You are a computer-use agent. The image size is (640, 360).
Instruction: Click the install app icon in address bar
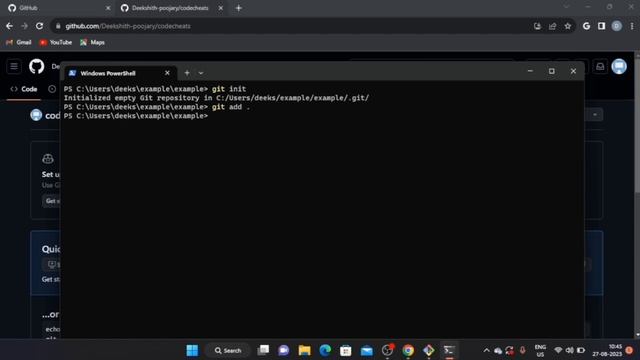pos(538,26)
